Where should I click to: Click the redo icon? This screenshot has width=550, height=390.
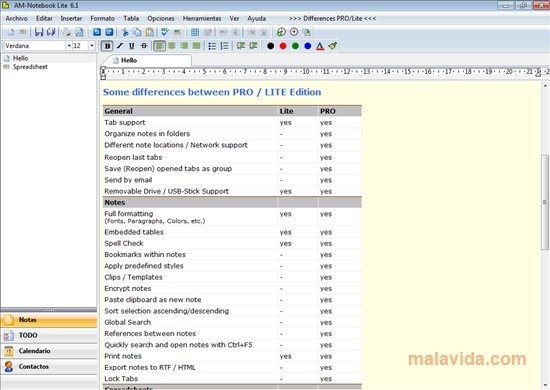tap(109, 32)
